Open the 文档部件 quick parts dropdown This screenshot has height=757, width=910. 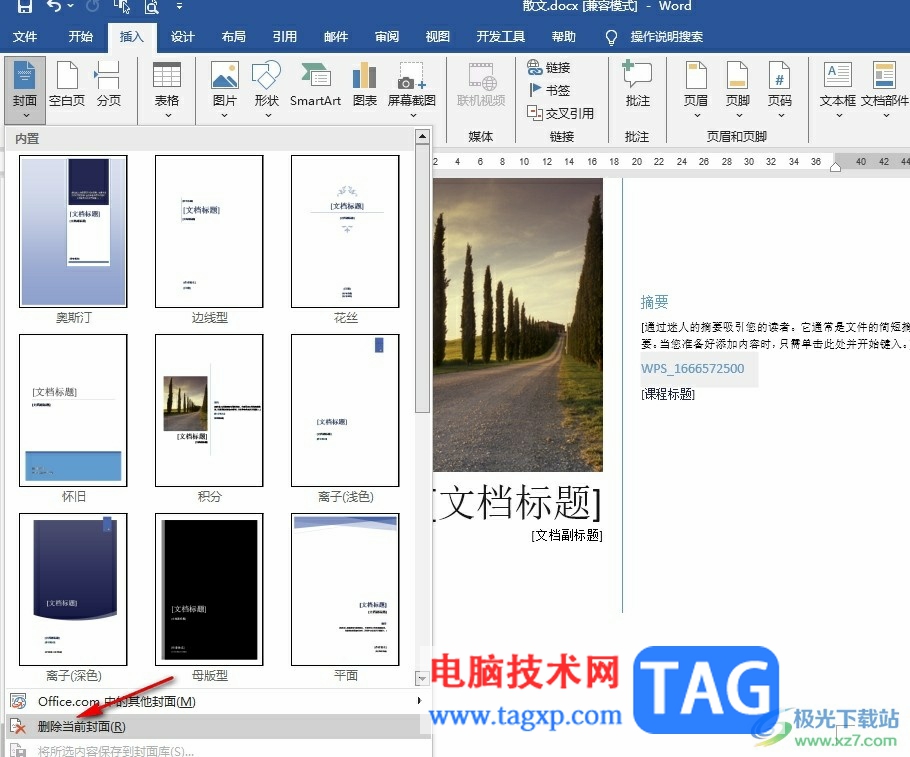884,89
